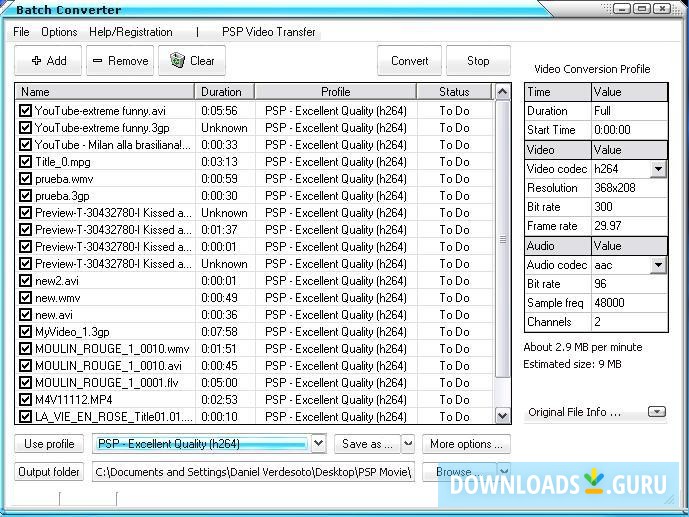Click Profile cell of new.avi row
The width and height of the screenshot is (689, 517).
point(336,315)
